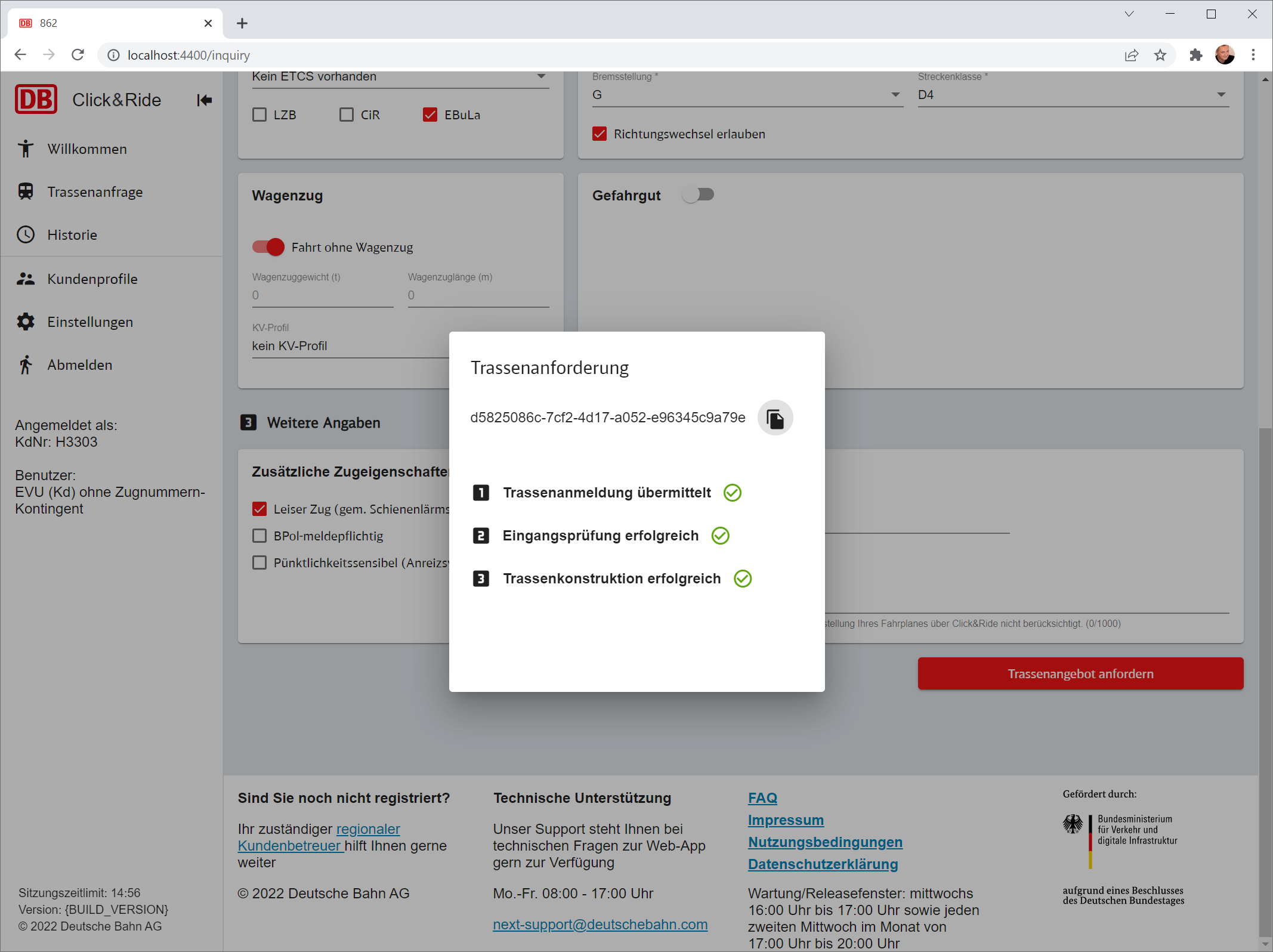Collapse the sidebar with the arrow icon
This screenshot has height=952, width=1273.
204,100
